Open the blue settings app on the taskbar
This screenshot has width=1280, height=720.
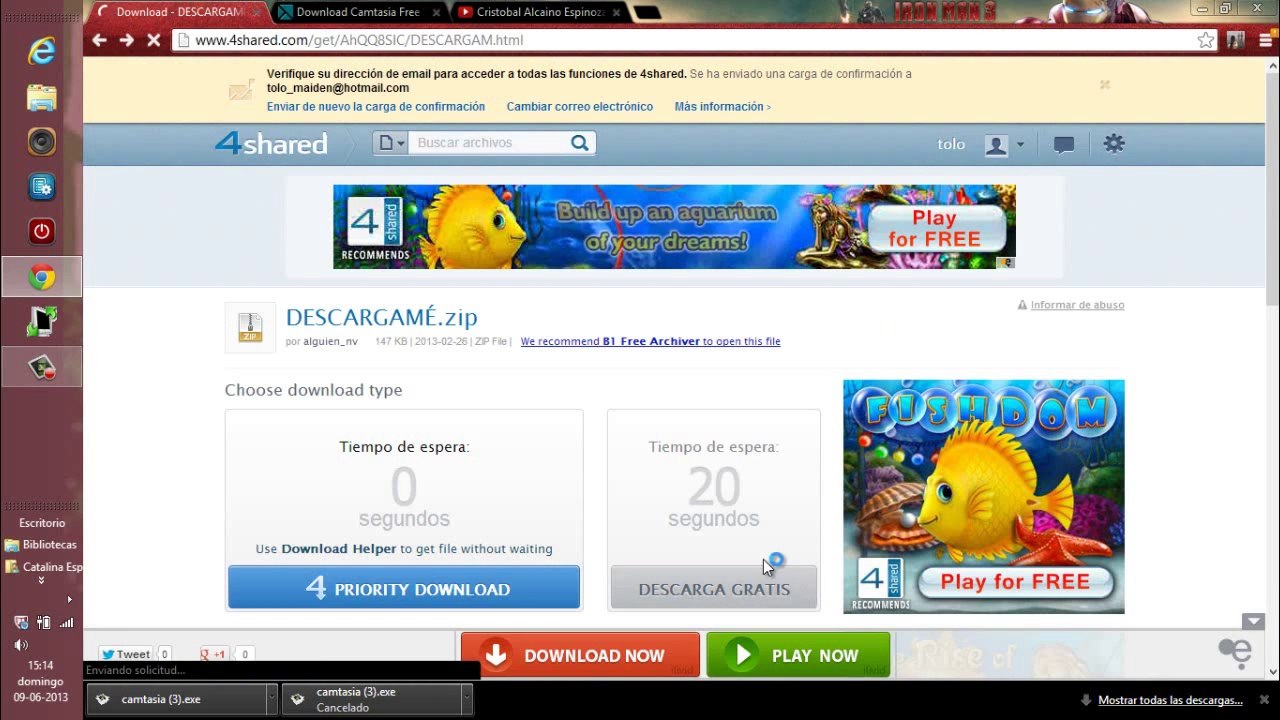[x=42, y=187]
